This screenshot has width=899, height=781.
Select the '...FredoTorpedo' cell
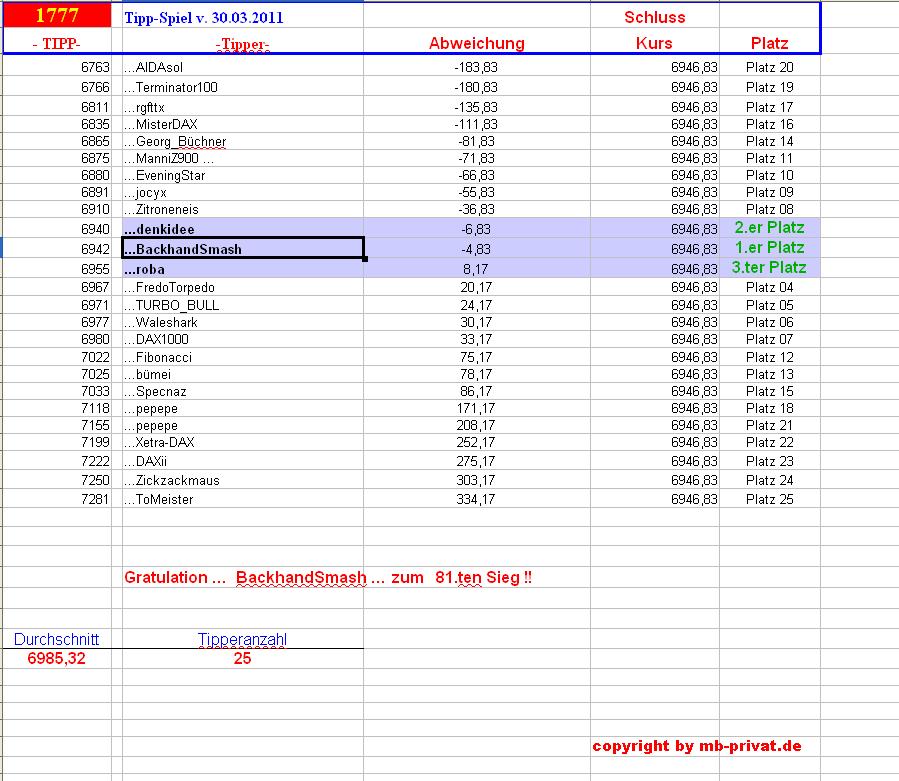tap(243, 287)
